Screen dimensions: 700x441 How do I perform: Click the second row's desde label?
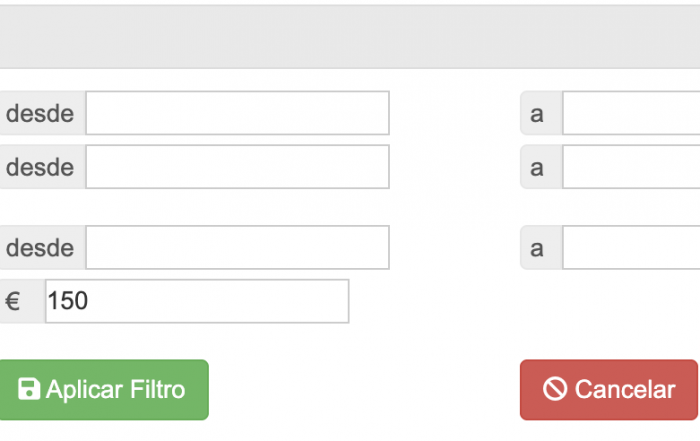point(40,167)
